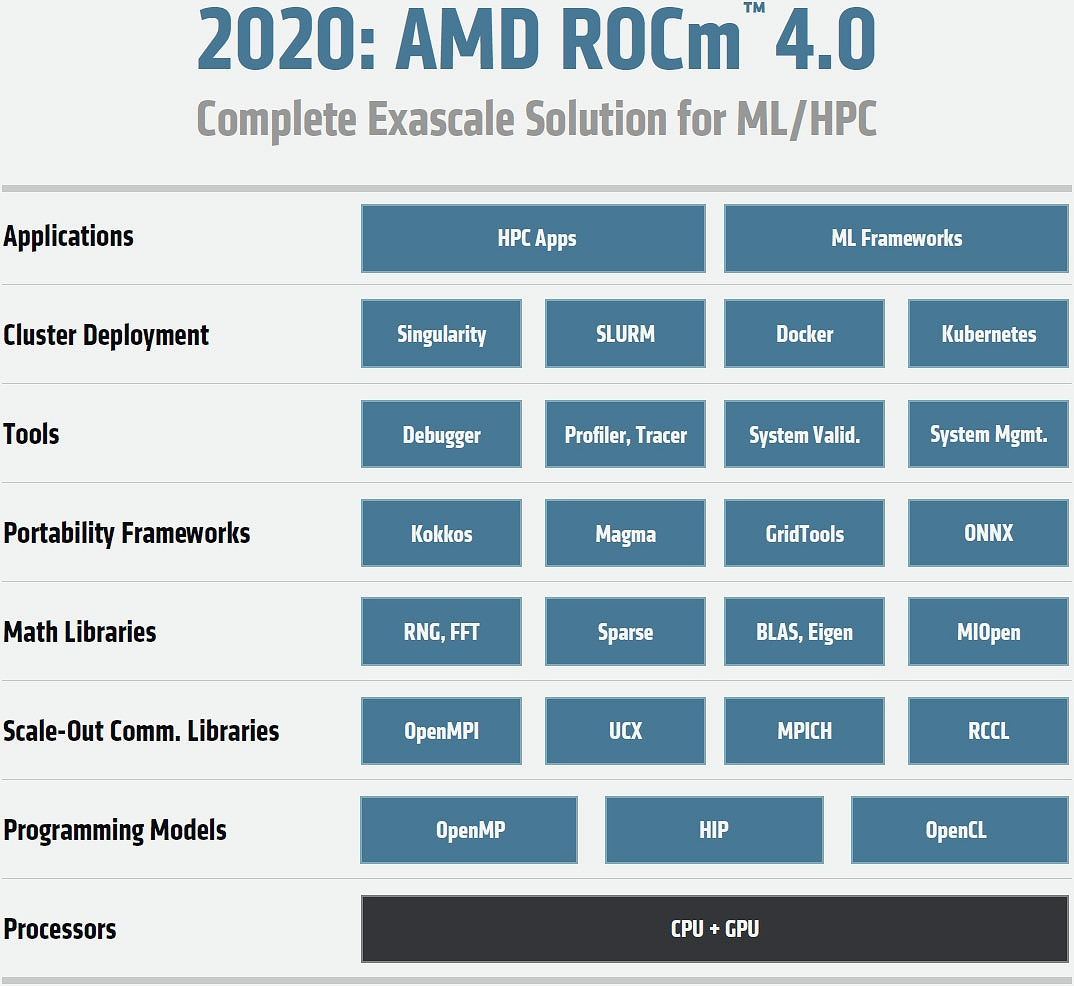Click the "Tools" row label
This screenshot has height=986, width=1074.
point(32,434)
